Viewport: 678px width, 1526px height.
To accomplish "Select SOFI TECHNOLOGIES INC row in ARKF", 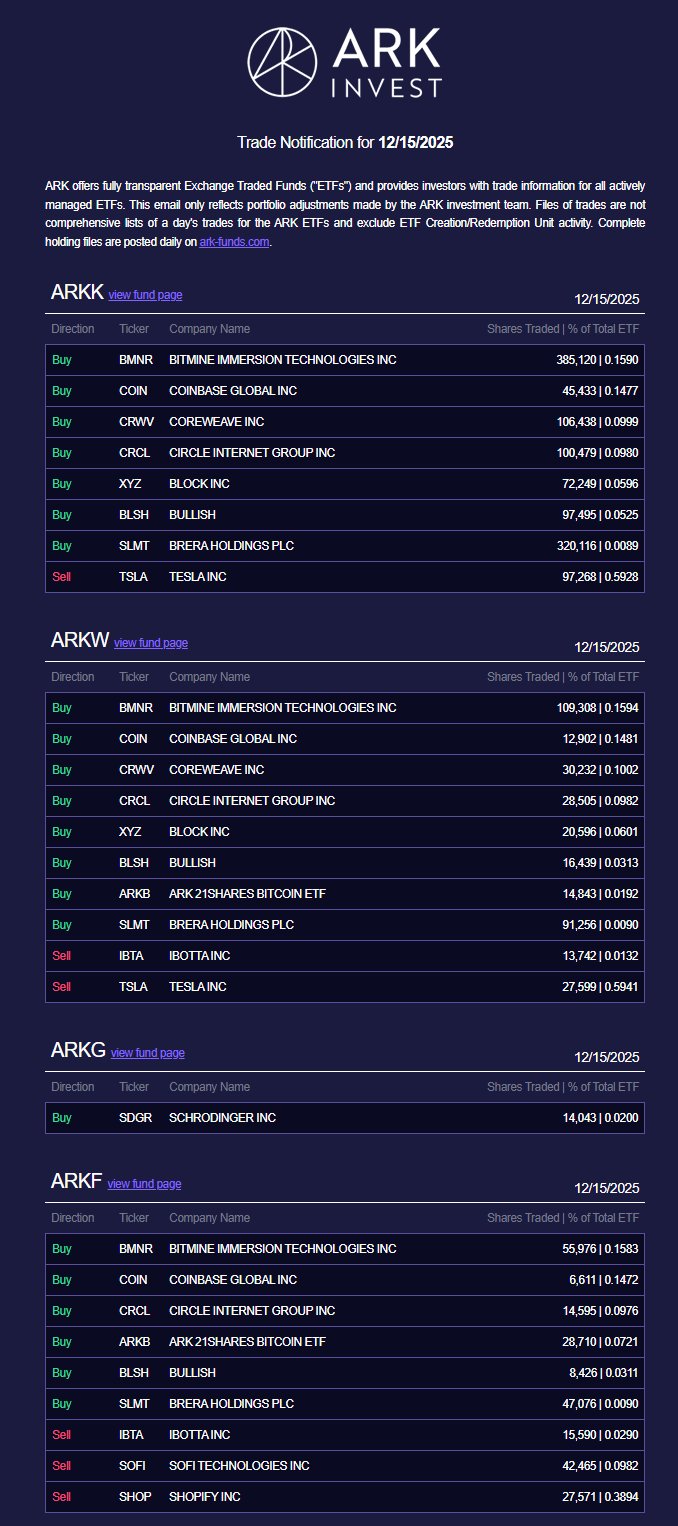I will coord(345,1466).
